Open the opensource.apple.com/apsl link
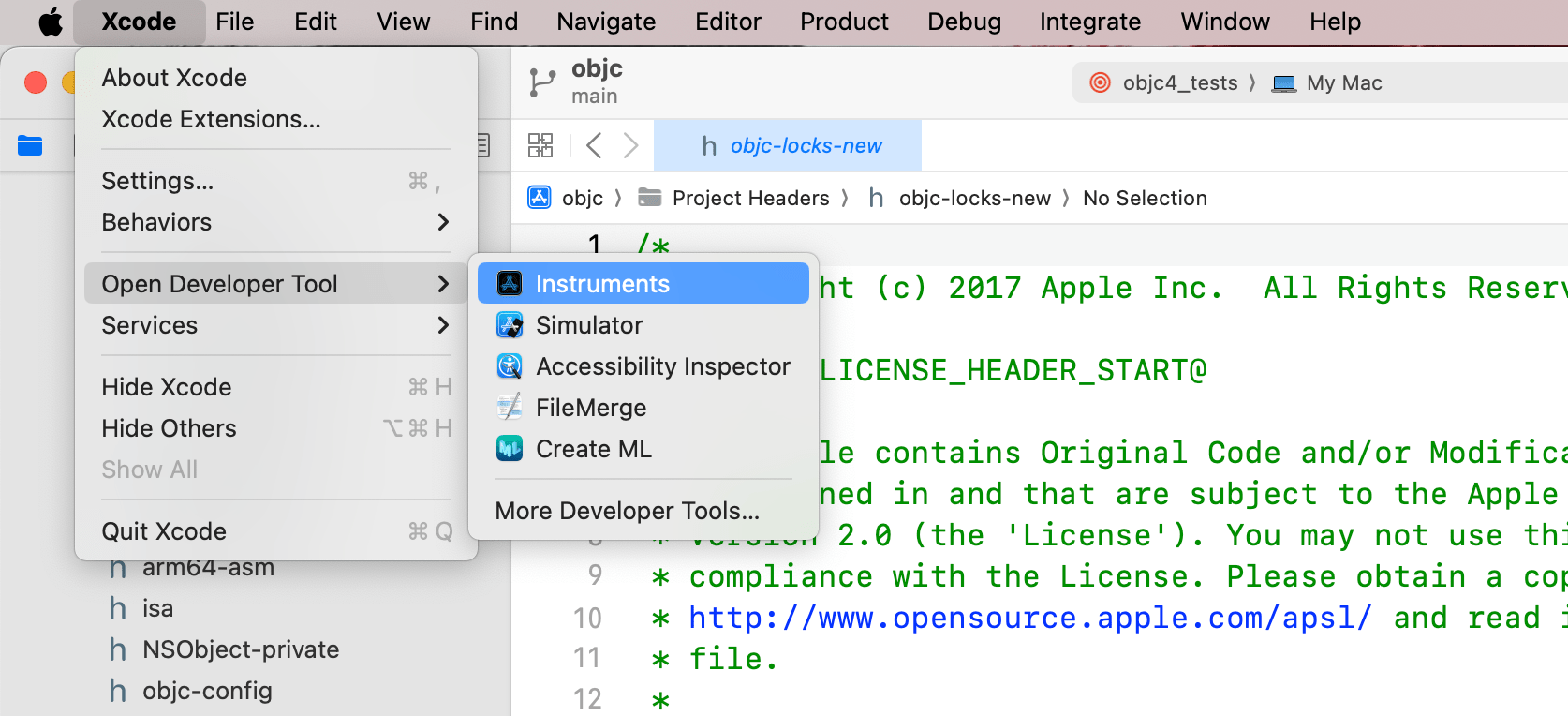This screenshot has height=716, width=1568. (x=1030, y=619)
